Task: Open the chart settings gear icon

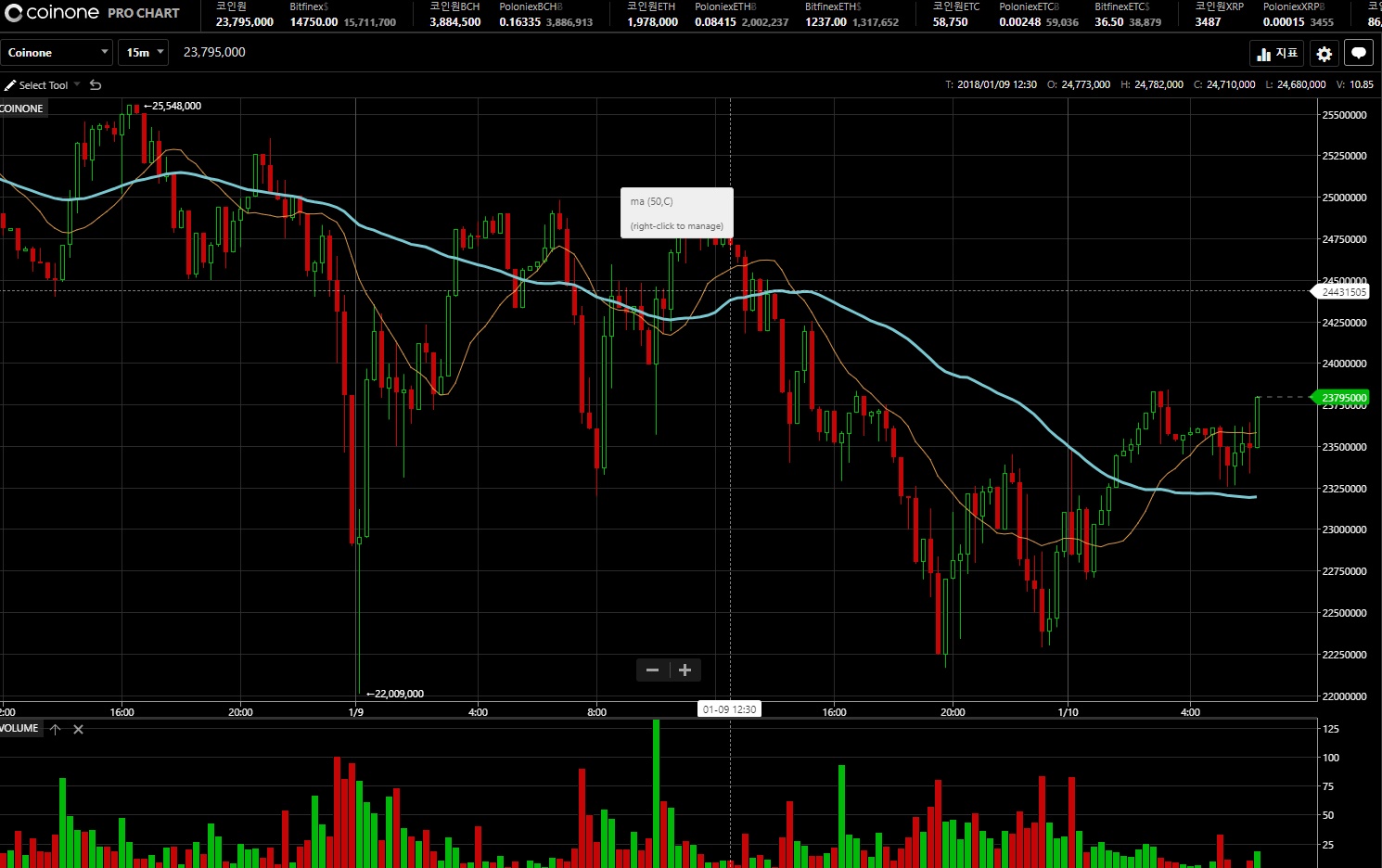Action: 1324,54
